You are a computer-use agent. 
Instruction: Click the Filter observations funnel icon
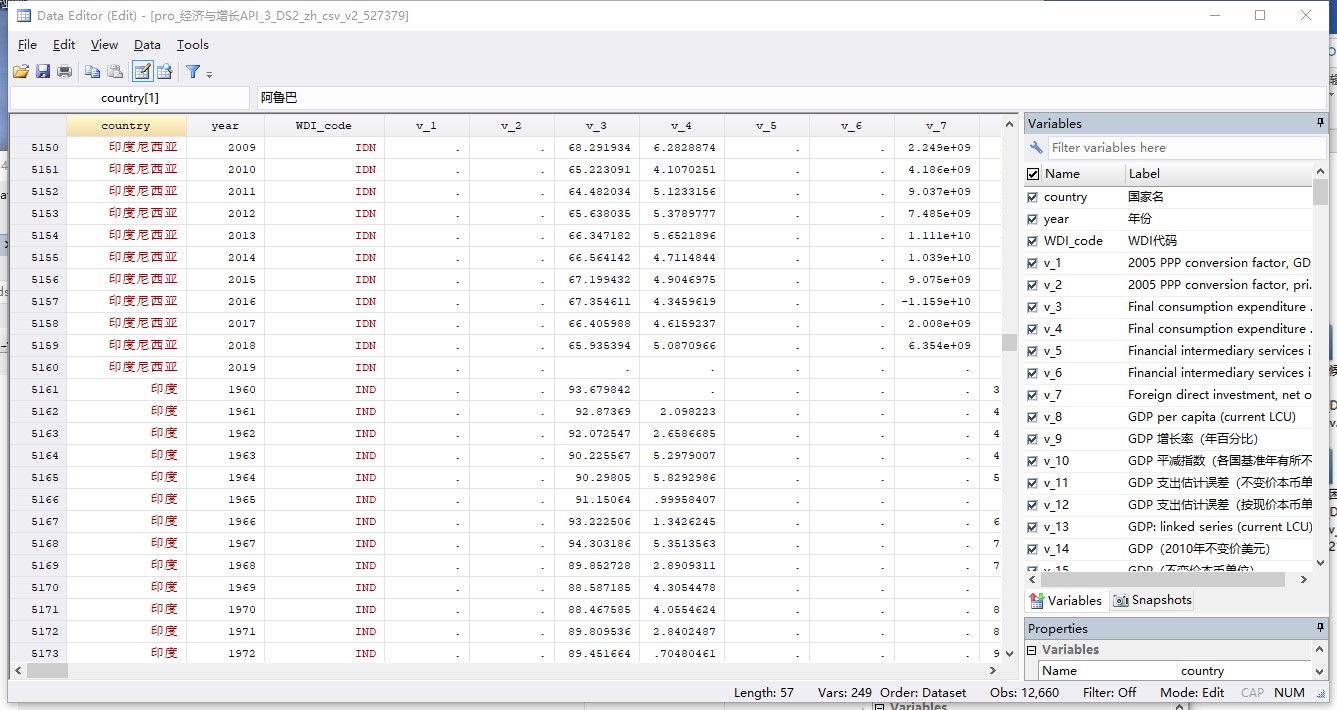pyautogui.click(x=193, y=72)
